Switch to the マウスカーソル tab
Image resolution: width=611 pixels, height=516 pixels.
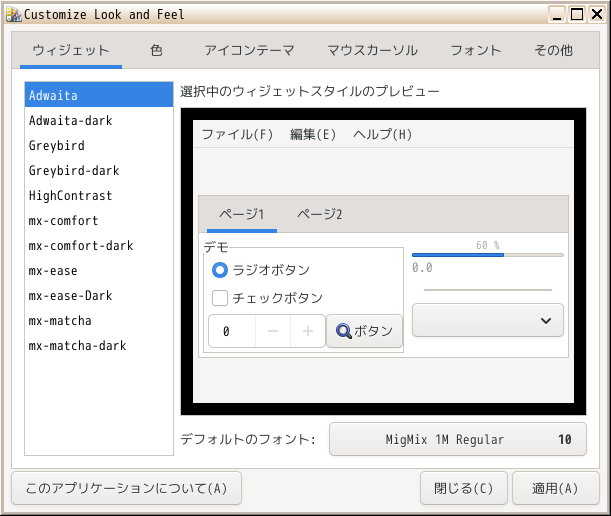point(373,50)
